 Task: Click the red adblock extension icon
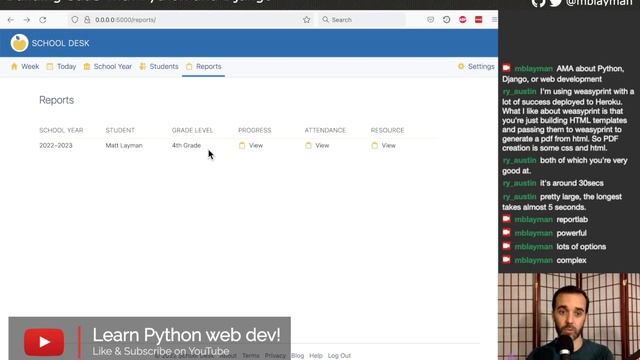(x=462, y=20)
